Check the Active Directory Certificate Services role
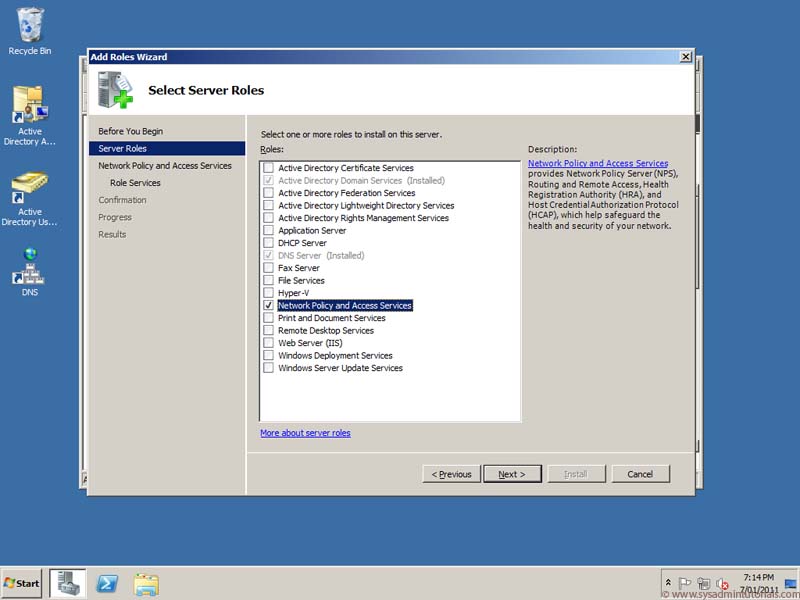 [268, 168]
